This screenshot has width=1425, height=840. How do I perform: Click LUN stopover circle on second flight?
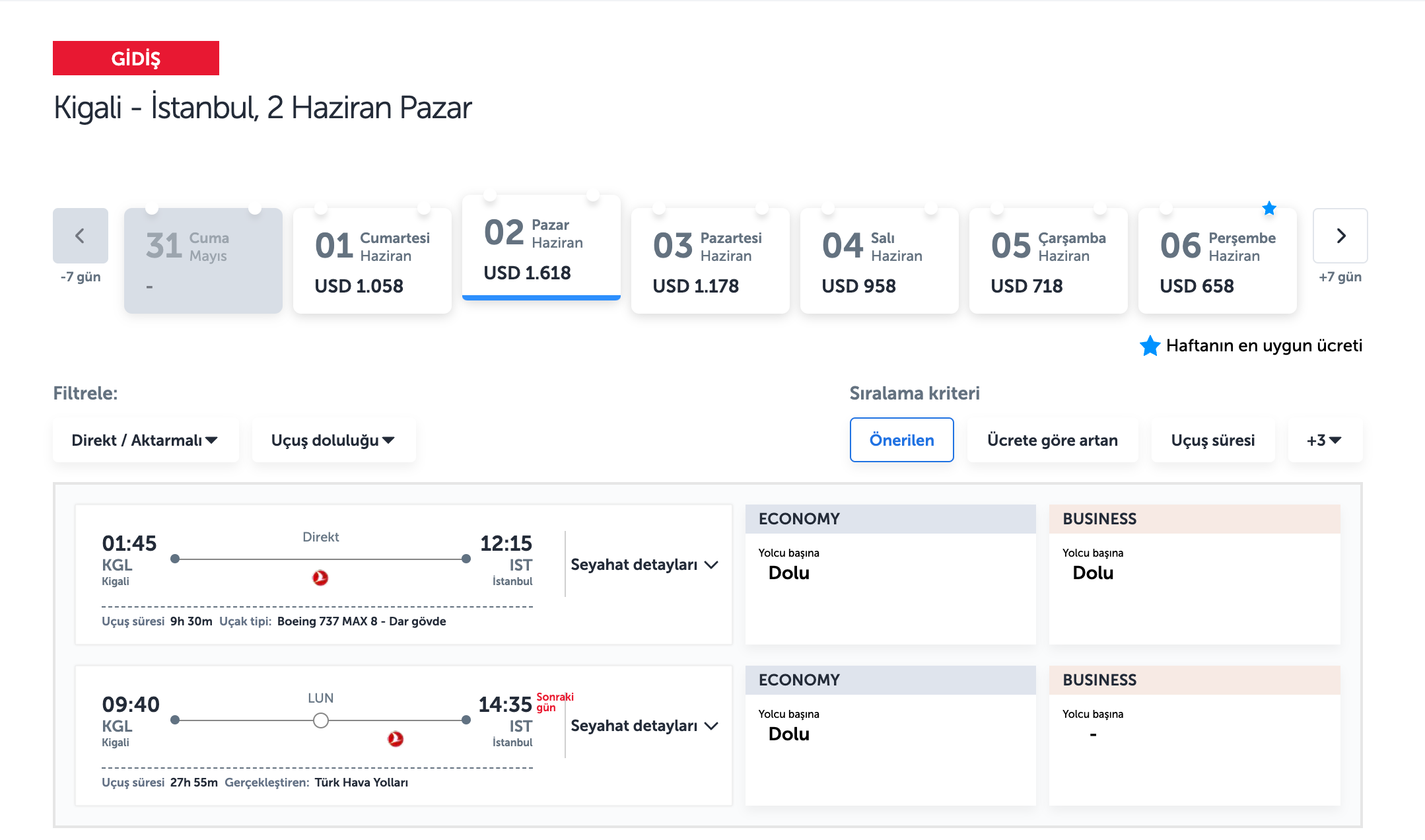[321, 720]
